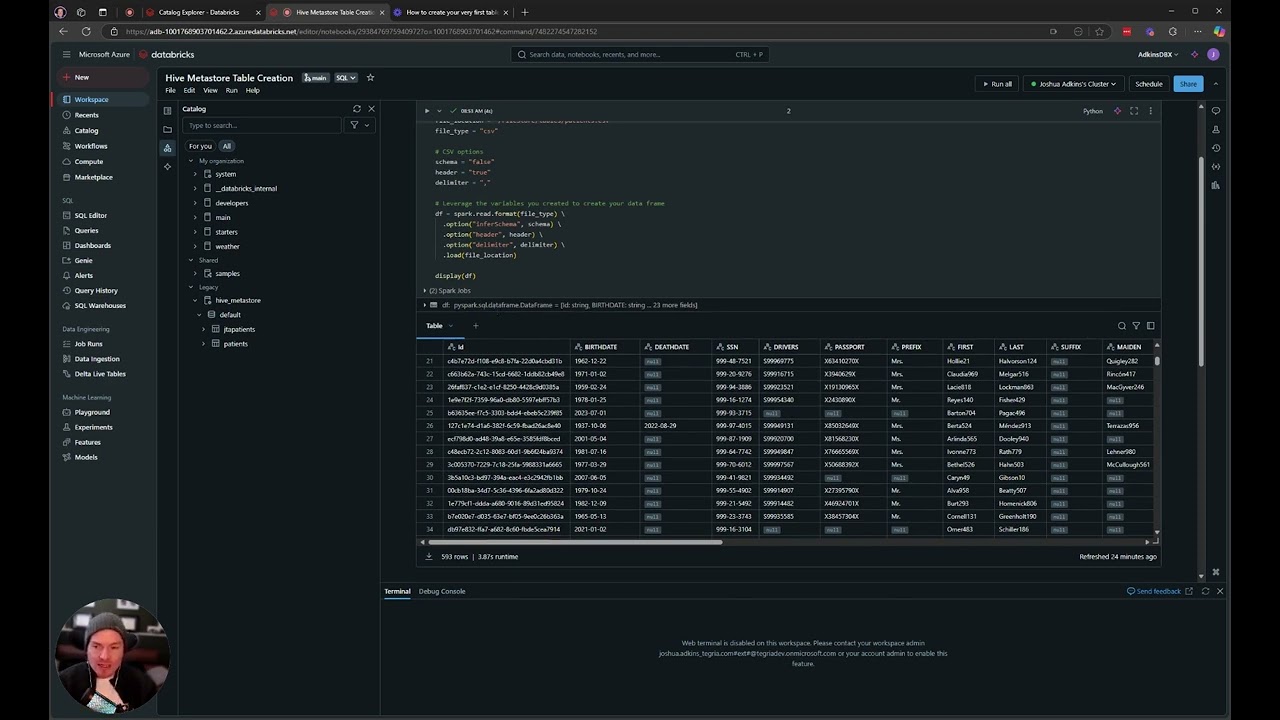Open the cell Assistant sparkle icon
Screen dimensions: 1280x720
click(x=1117, y=111)
